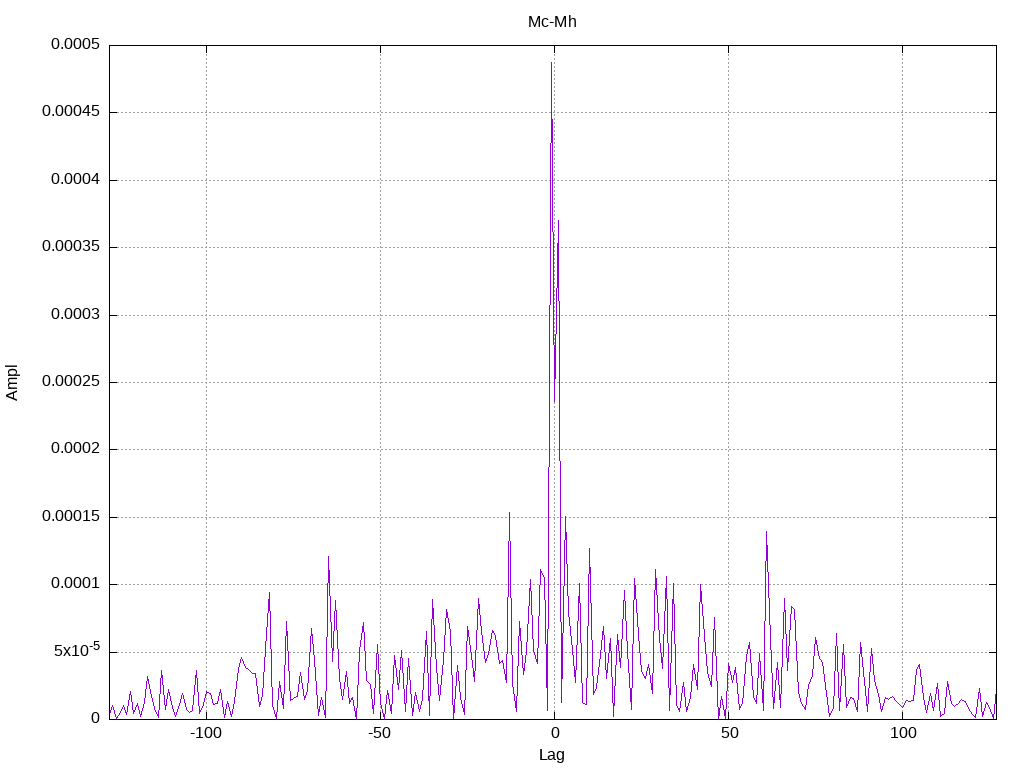Click the peak near lag -13
This screenshot has width=1024, height=768.
click(x=509, y=514)
